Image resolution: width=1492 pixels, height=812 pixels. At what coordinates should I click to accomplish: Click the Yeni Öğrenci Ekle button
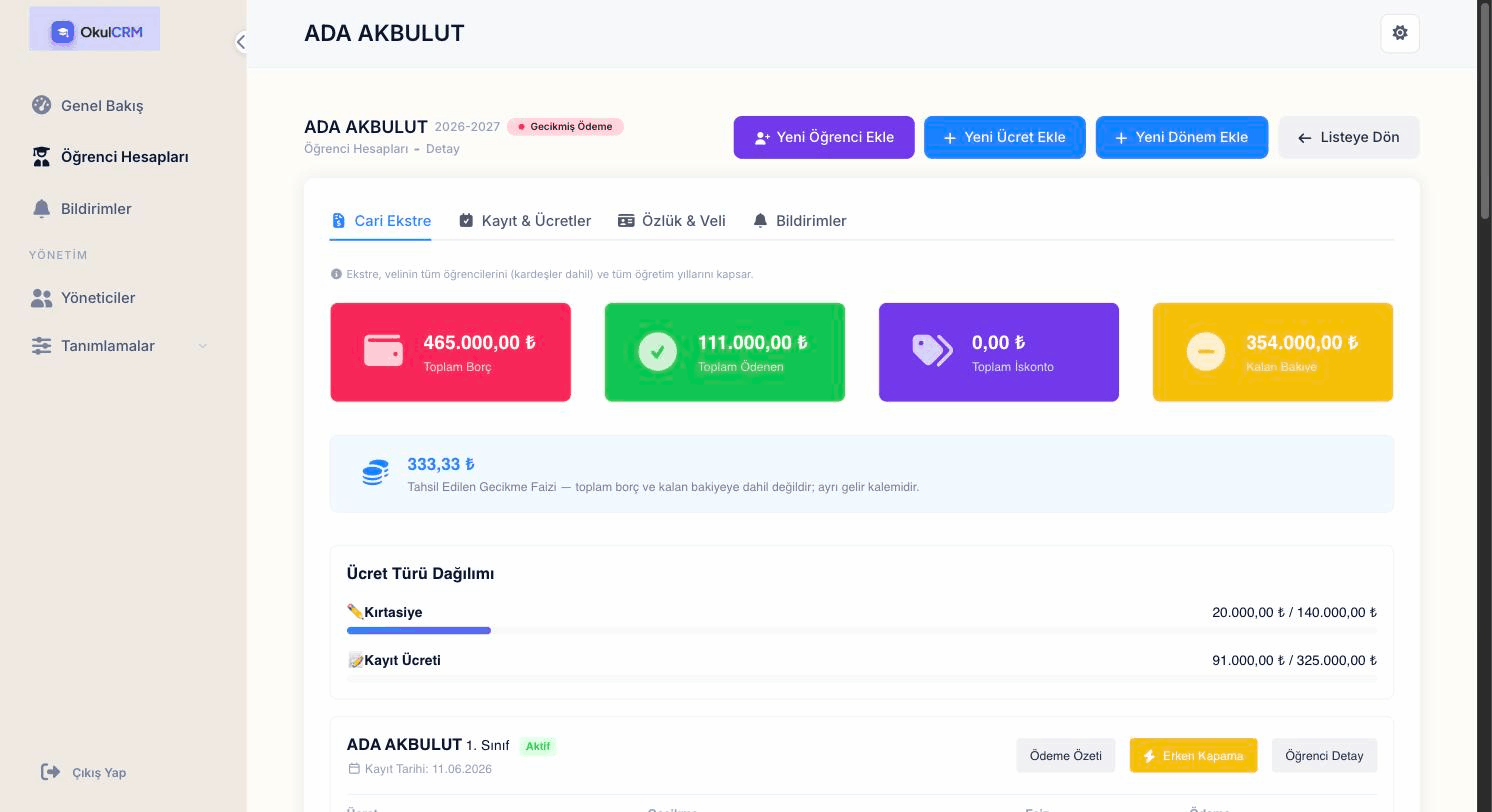[824, 137]
